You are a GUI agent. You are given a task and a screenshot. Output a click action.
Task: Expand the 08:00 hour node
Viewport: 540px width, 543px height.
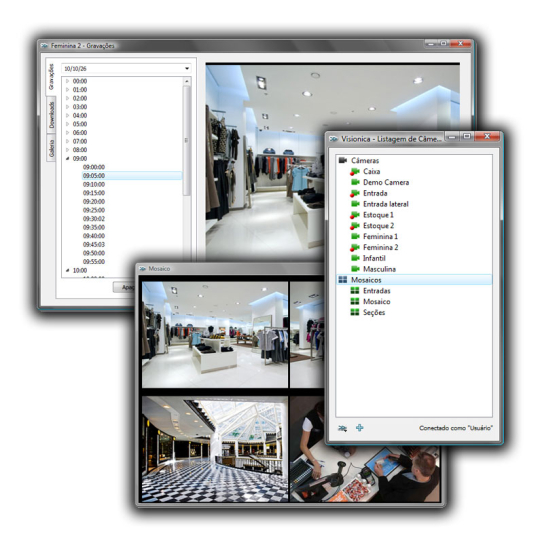coord(68,150)
